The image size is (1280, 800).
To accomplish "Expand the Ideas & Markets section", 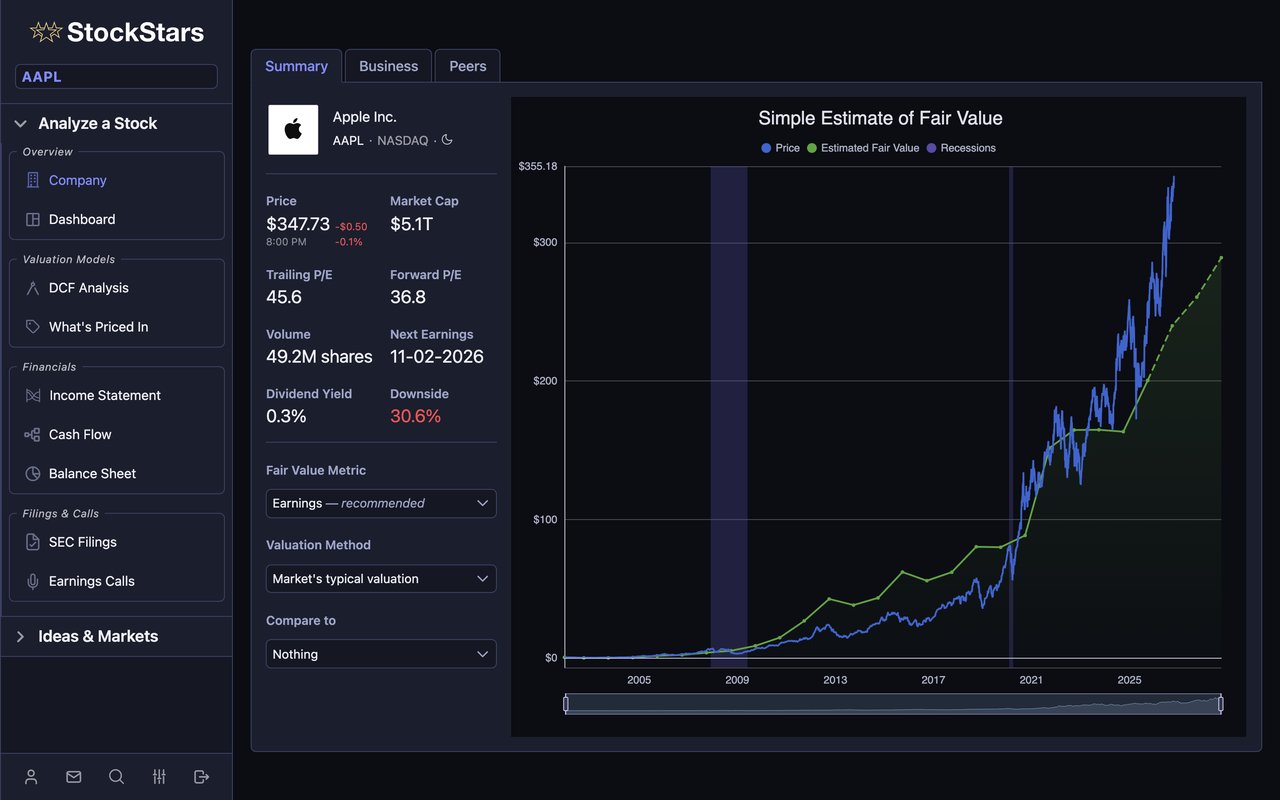I will 116,636.
